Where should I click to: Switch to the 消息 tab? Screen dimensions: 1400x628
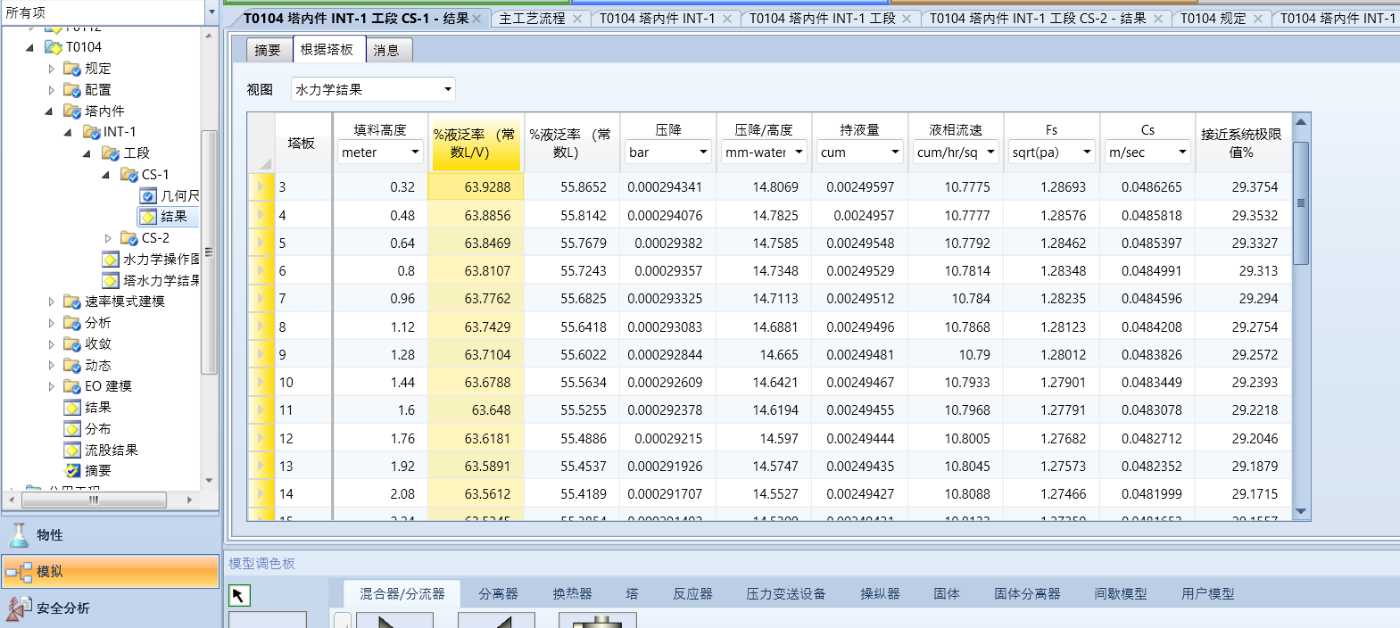(x=386, y=51)
